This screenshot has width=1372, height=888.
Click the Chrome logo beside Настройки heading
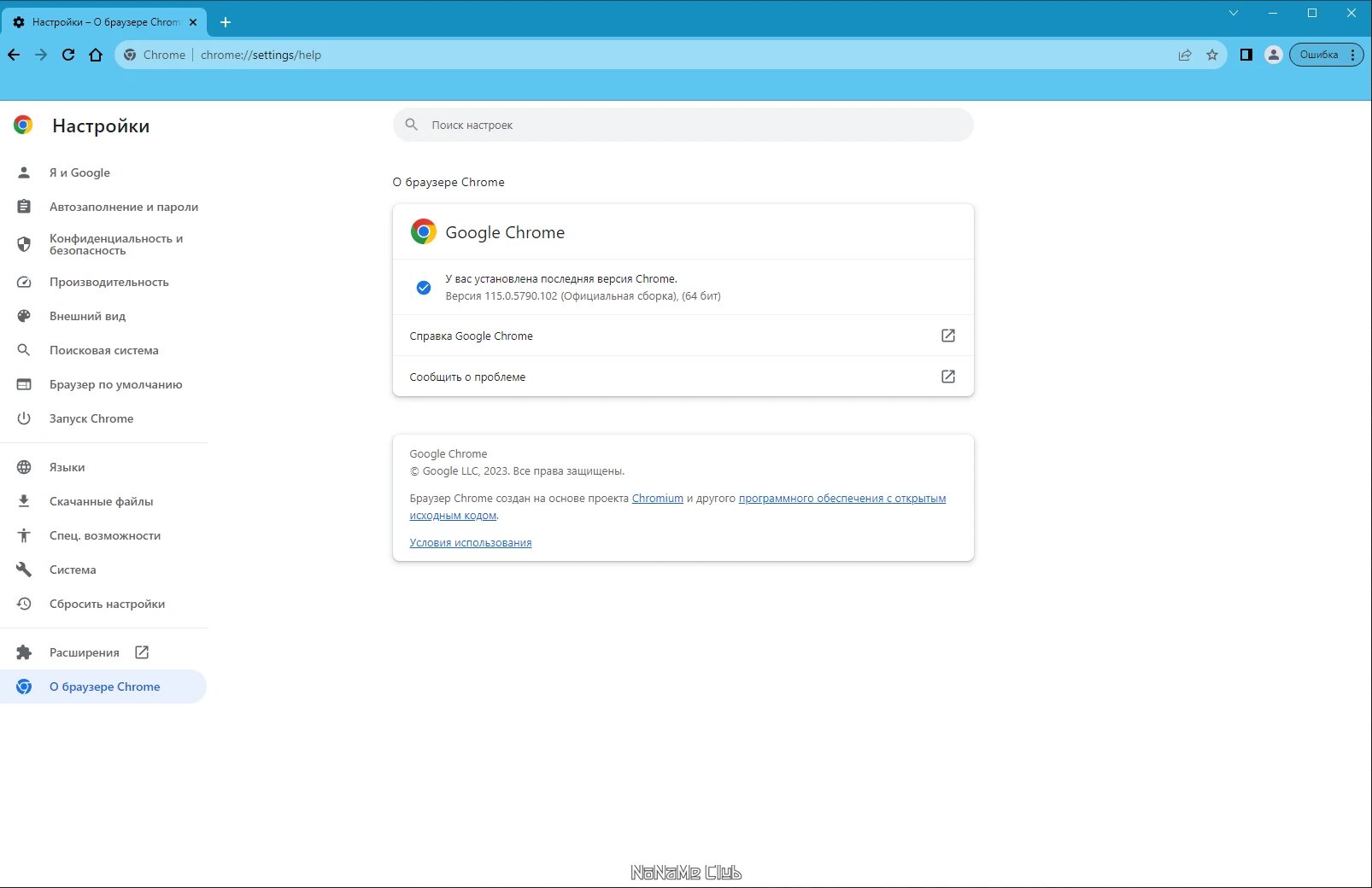click(x=23, y=126)
